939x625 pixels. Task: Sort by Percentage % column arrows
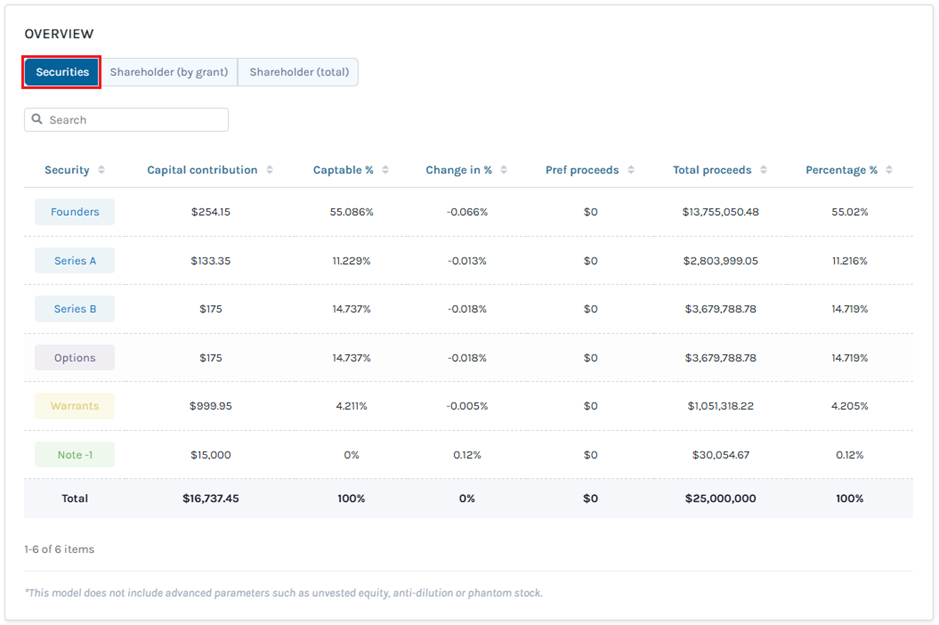(x=889, y=170)
